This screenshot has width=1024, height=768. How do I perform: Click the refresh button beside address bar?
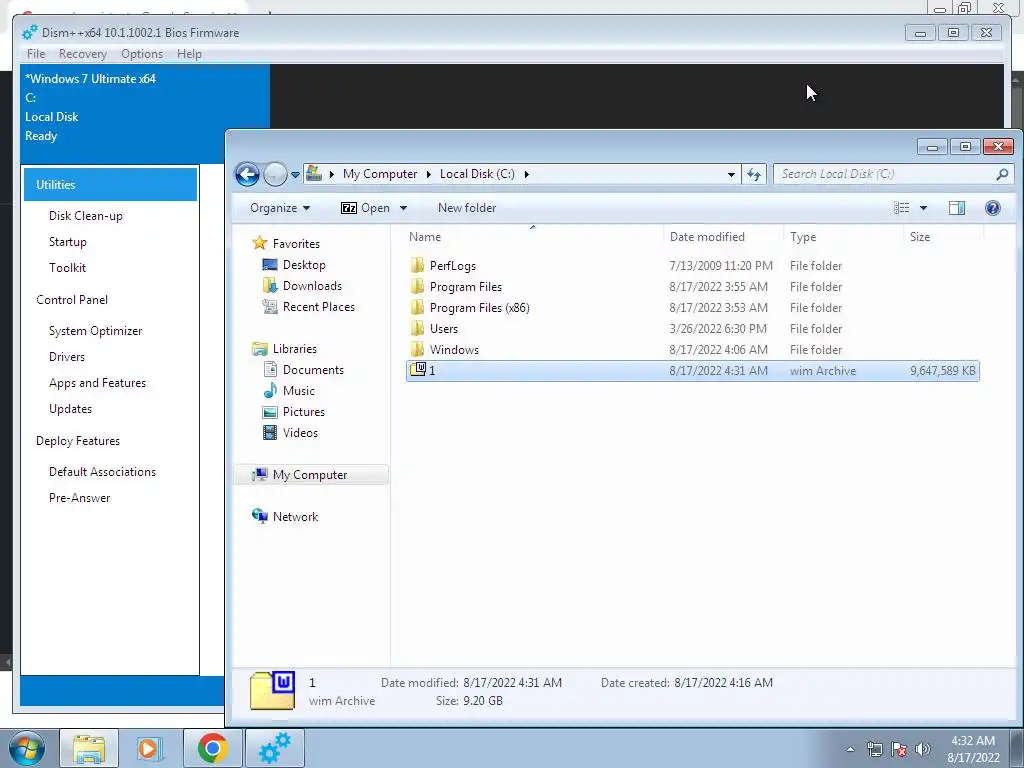tap(754, 174)
